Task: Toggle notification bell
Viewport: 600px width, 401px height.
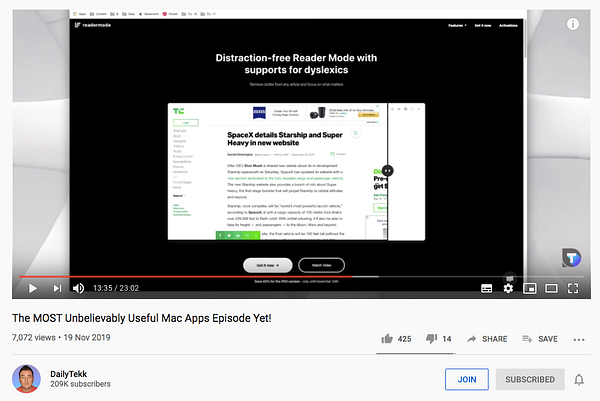Action: [x=579, y=380]
